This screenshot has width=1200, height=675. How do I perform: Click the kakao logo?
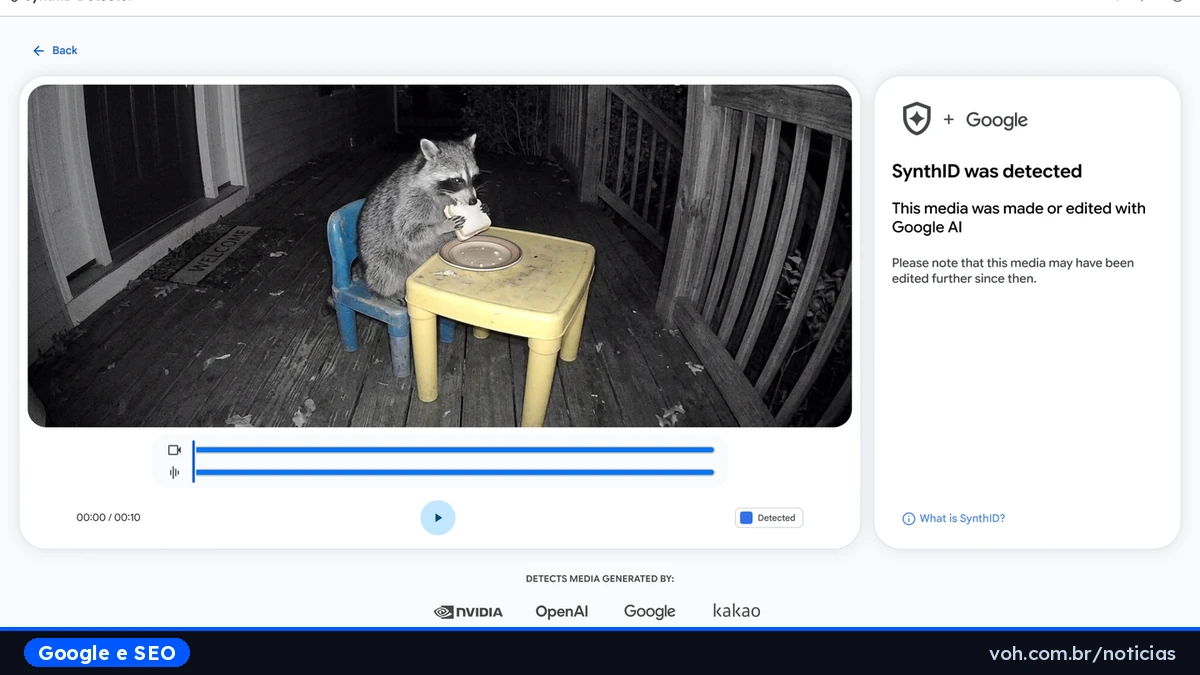[737, 610]
